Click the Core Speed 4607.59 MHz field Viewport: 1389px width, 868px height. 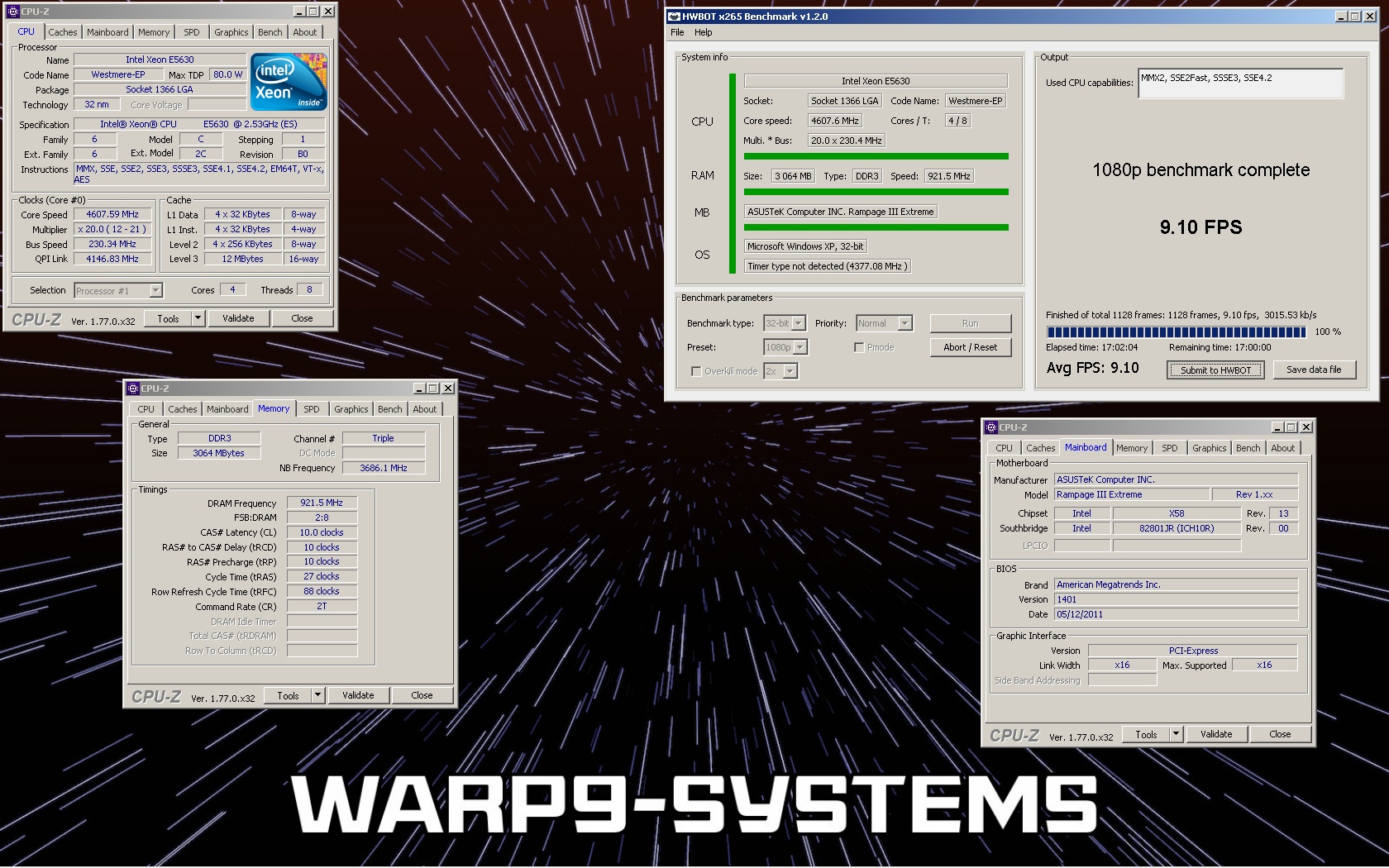tap(112, 214)
